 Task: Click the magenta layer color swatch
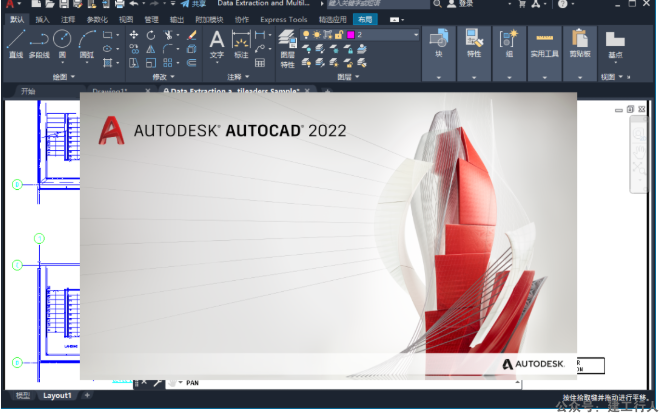tap(351, 34)
